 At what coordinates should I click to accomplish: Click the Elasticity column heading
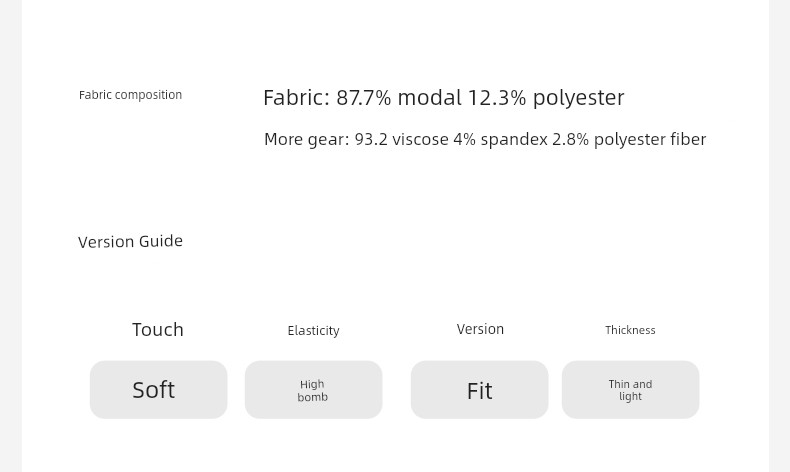(313, 330)
